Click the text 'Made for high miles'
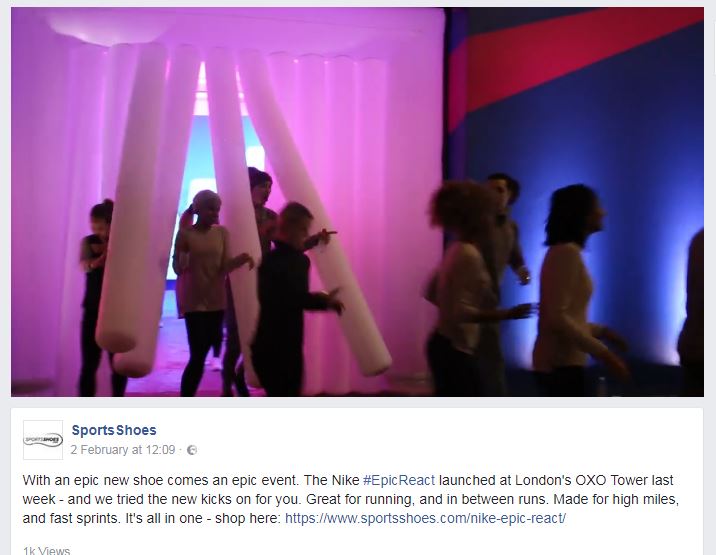The height and width of the screenshot is (555, 716). [616, 499]
